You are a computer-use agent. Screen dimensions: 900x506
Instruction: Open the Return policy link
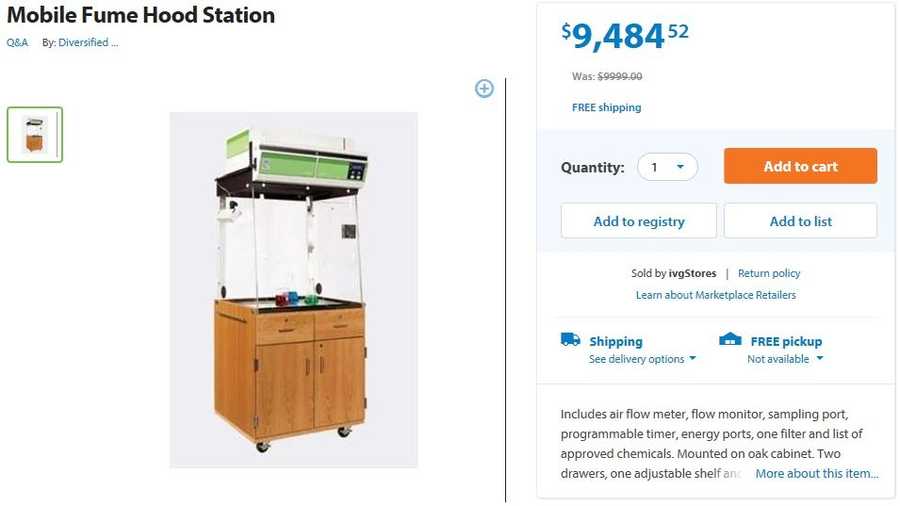(769, 273)
